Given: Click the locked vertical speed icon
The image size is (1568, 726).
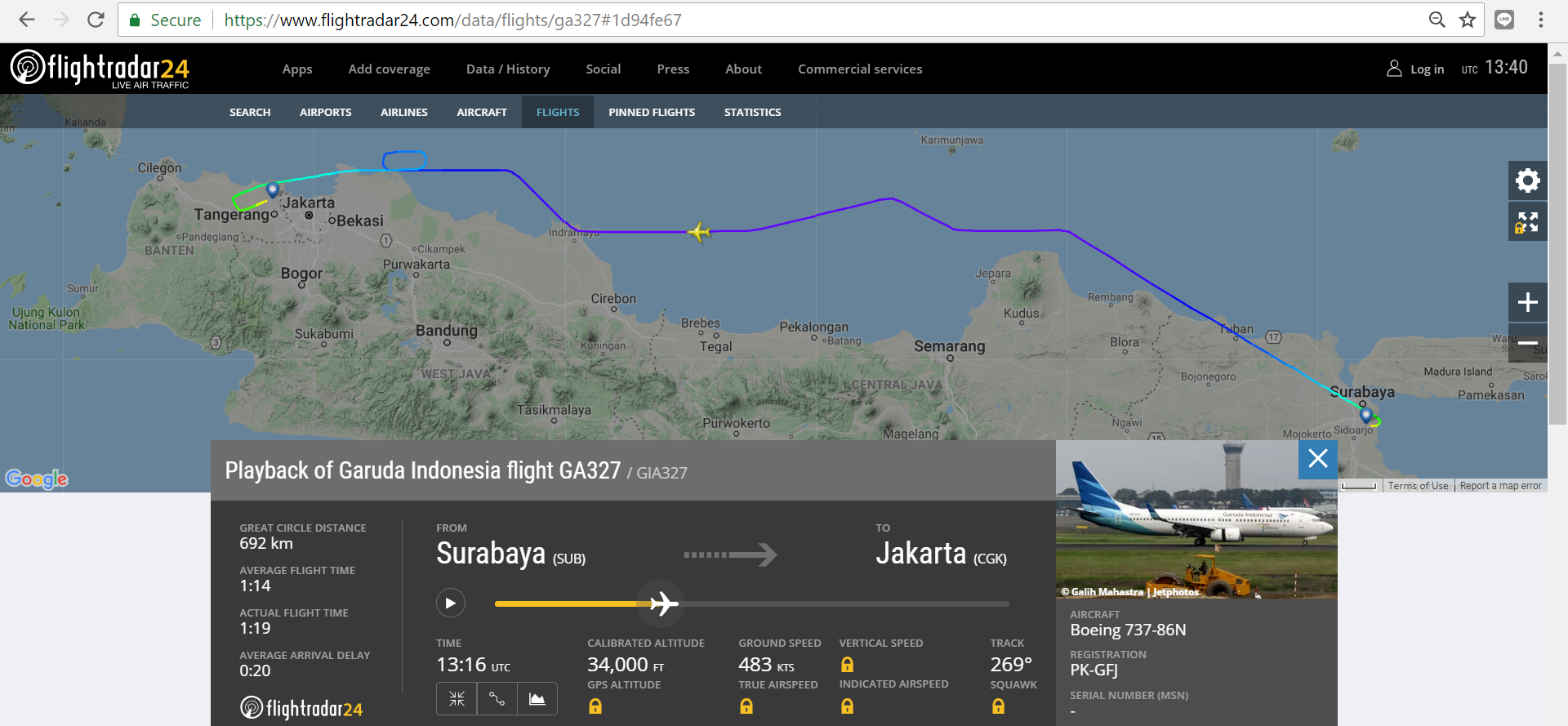Looking at the screenshot, I should click(x=848, y=665).
